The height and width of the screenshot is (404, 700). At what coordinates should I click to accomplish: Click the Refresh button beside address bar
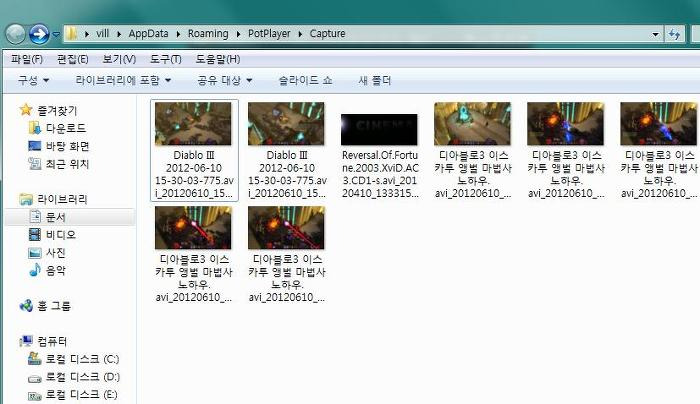point(674,34)
